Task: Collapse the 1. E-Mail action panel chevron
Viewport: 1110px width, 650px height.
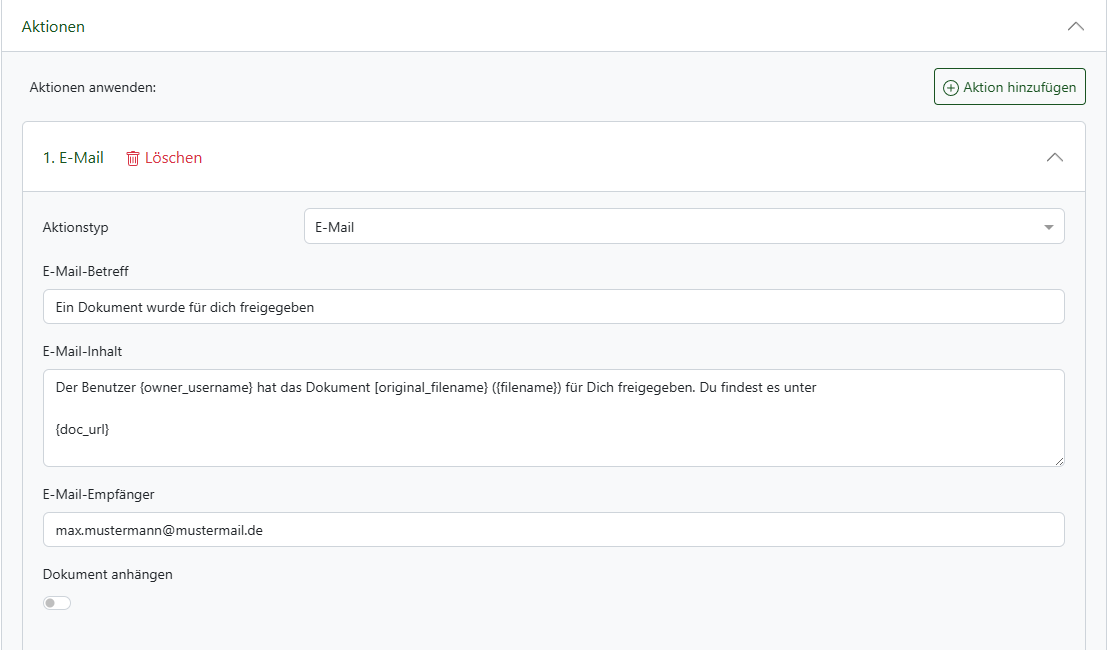Action: point(1054,158)
